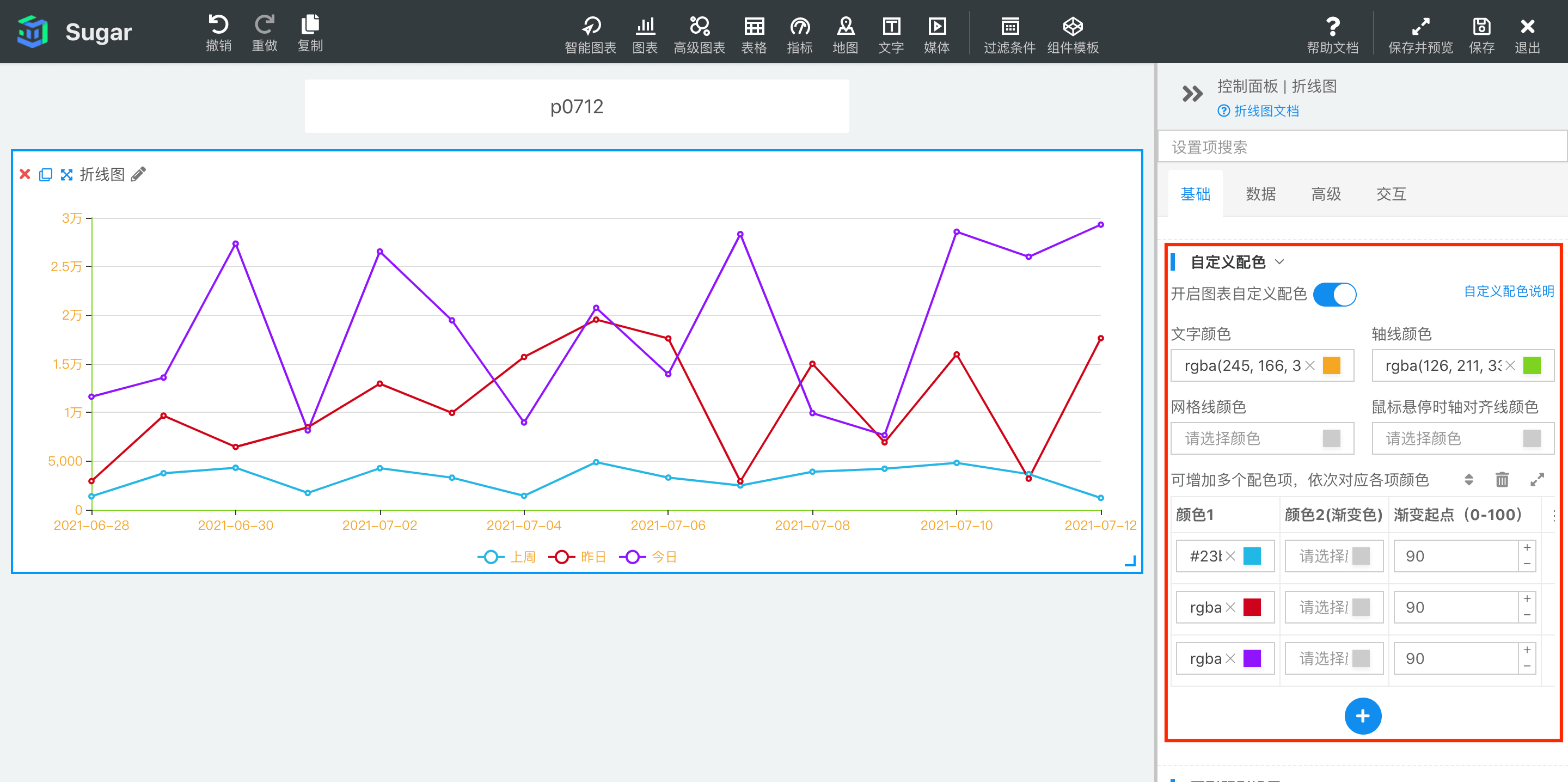
Task: Click the Undo (撤销) icon
Action: click(218, 26)
